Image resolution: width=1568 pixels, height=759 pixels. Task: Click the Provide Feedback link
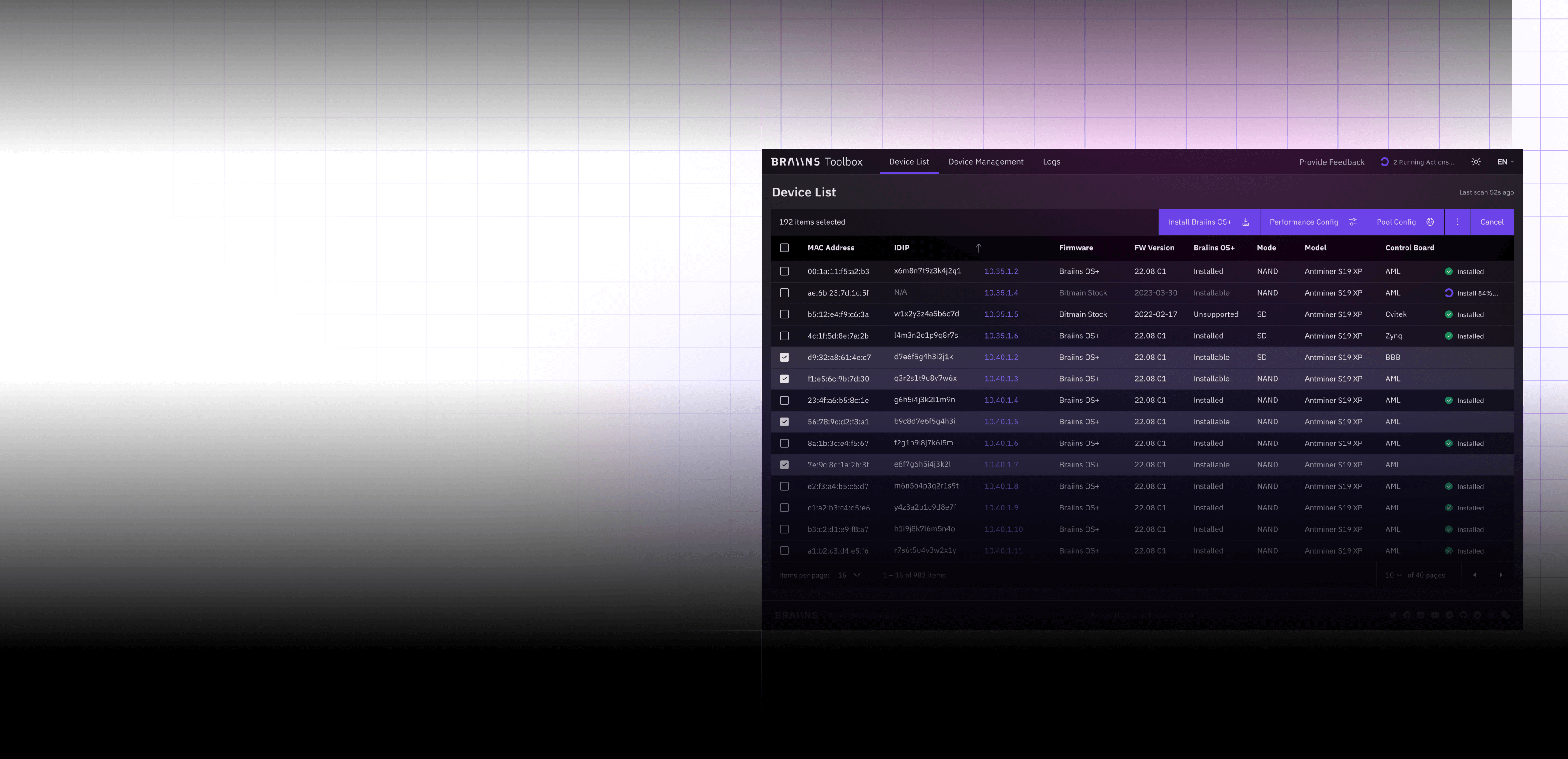[x=1331, y=162]
